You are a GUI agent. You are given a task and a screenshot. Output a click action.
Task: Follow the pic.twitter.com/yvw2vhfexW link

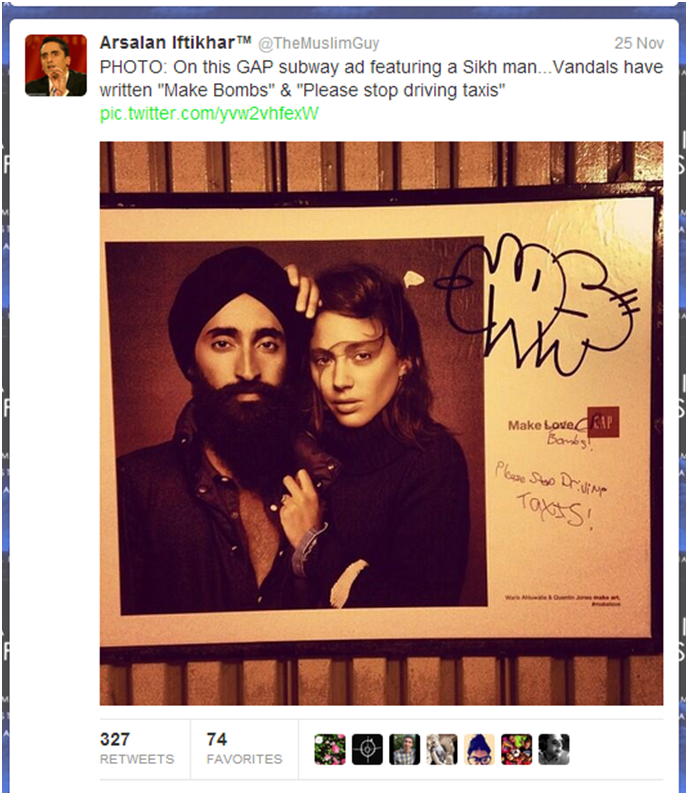click(209, 113)
